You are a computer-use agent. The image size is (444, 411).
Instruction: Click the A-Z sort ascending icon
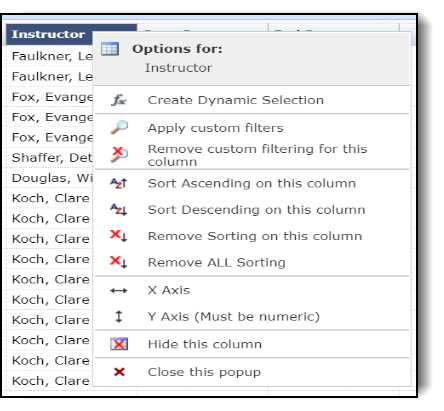tap(119, 183)
